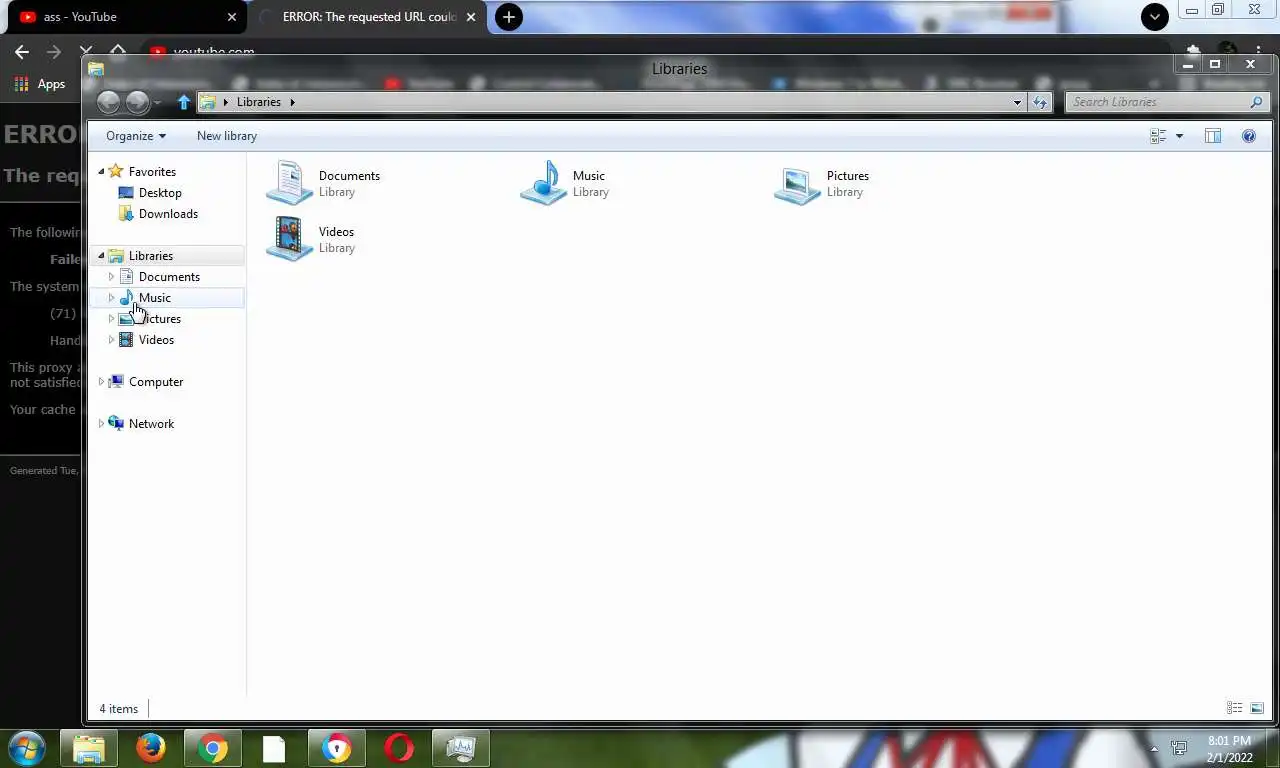Switch to the 'ass - YouTube' Chrome tab

pos(124,17)
